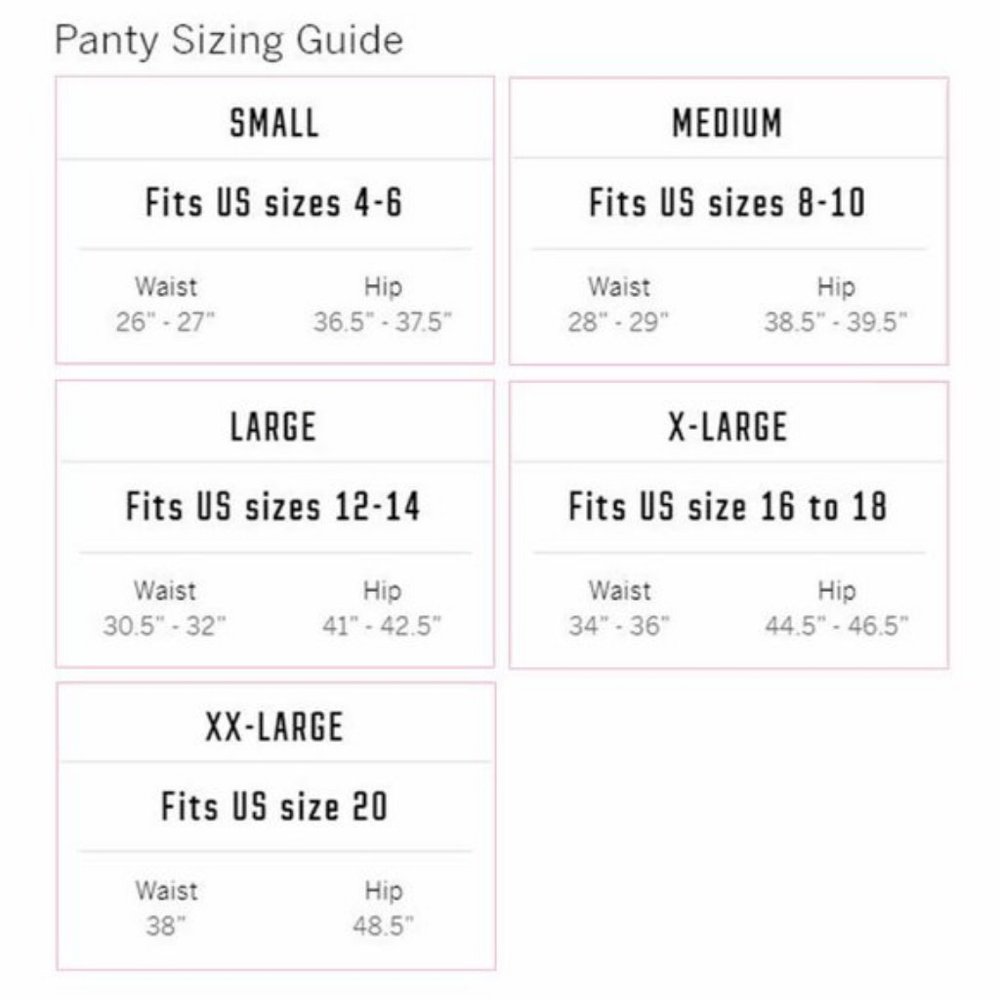The width and height of the screenshot is (1000, 1000).
Task: Select the XX-LARGE size heading
Action: pos(274,727)
